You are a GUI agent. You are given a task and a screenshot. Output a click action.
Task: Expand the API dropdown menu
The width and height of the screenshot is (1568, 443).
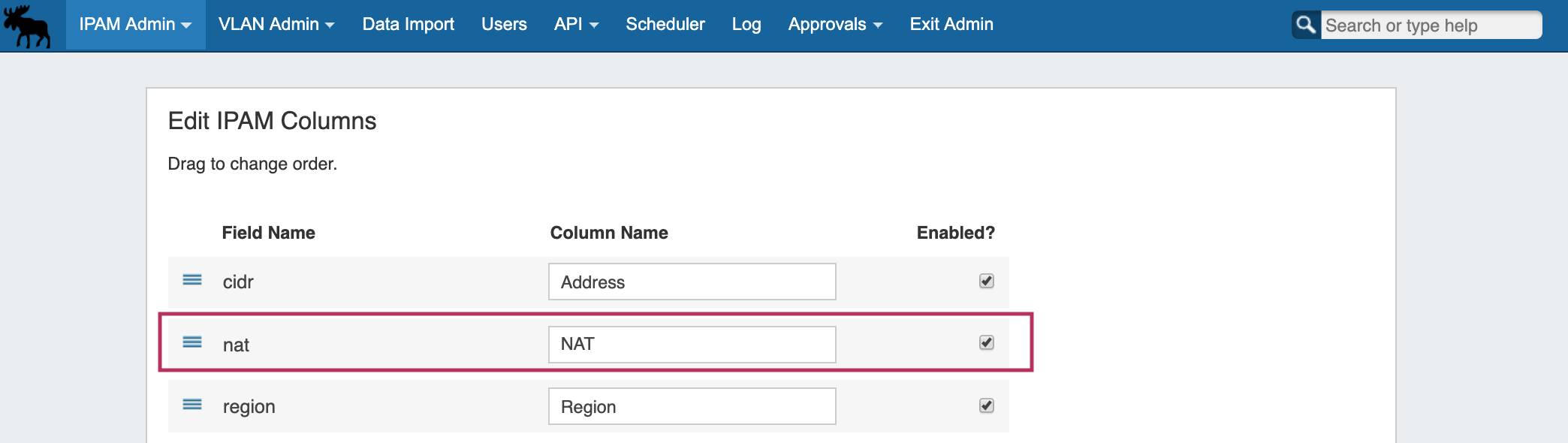pos(576,25)
